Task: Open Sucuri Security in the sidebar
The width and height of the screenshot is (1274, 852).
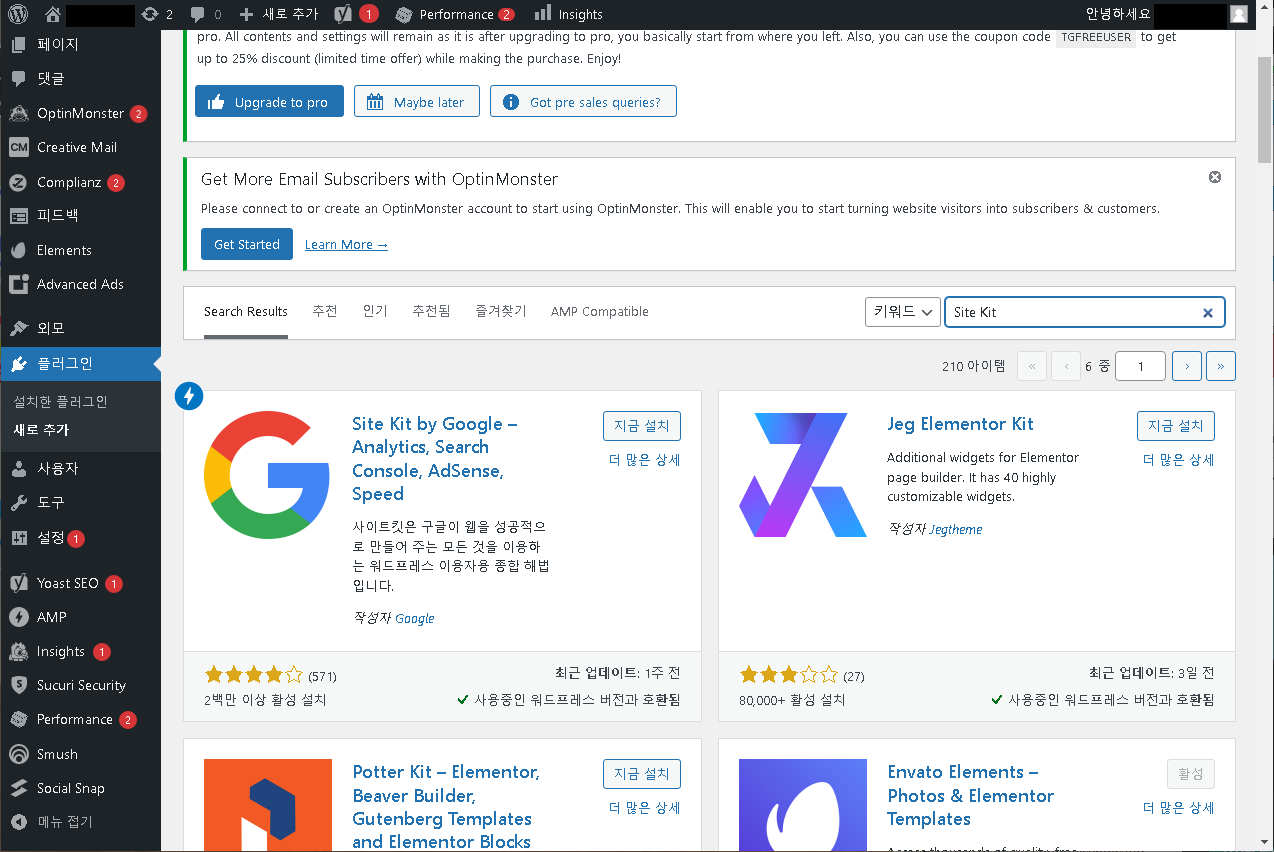Action: point(80,685)
